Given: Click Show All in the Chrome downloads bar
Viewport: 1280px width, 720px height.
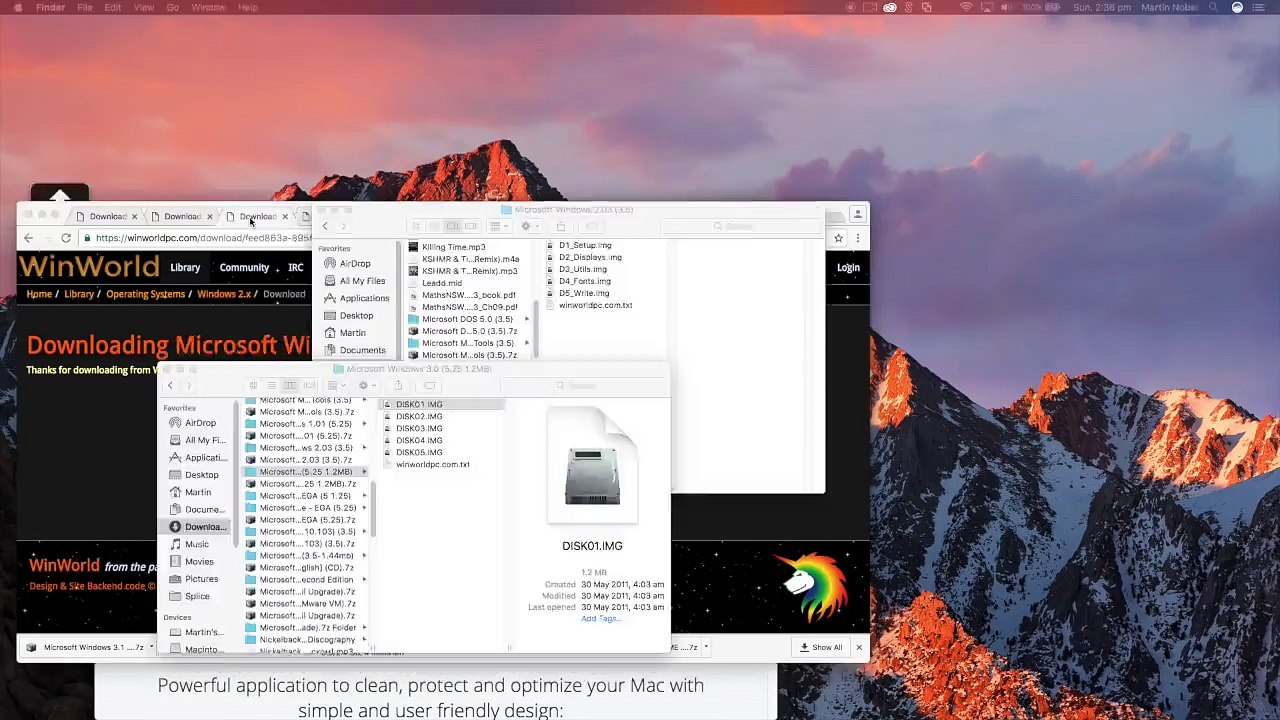Looking at the screenshot, I should coord(821,647).
